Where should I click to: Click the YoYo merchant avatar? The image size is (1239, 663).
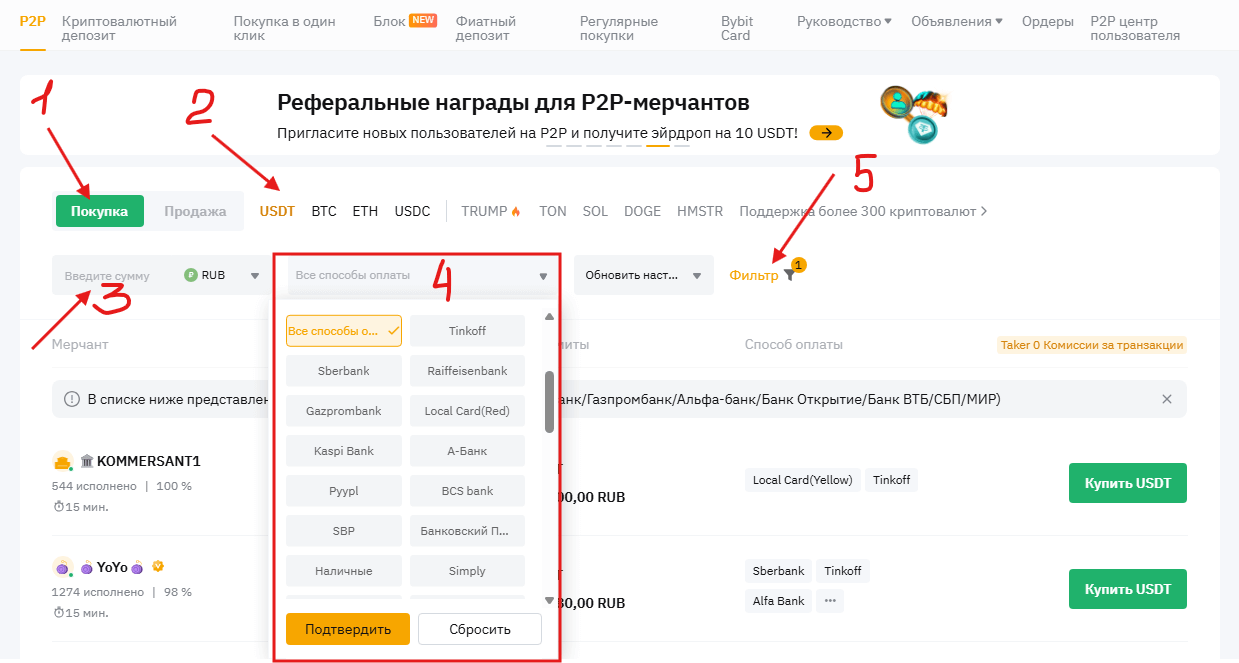[63, 567]
